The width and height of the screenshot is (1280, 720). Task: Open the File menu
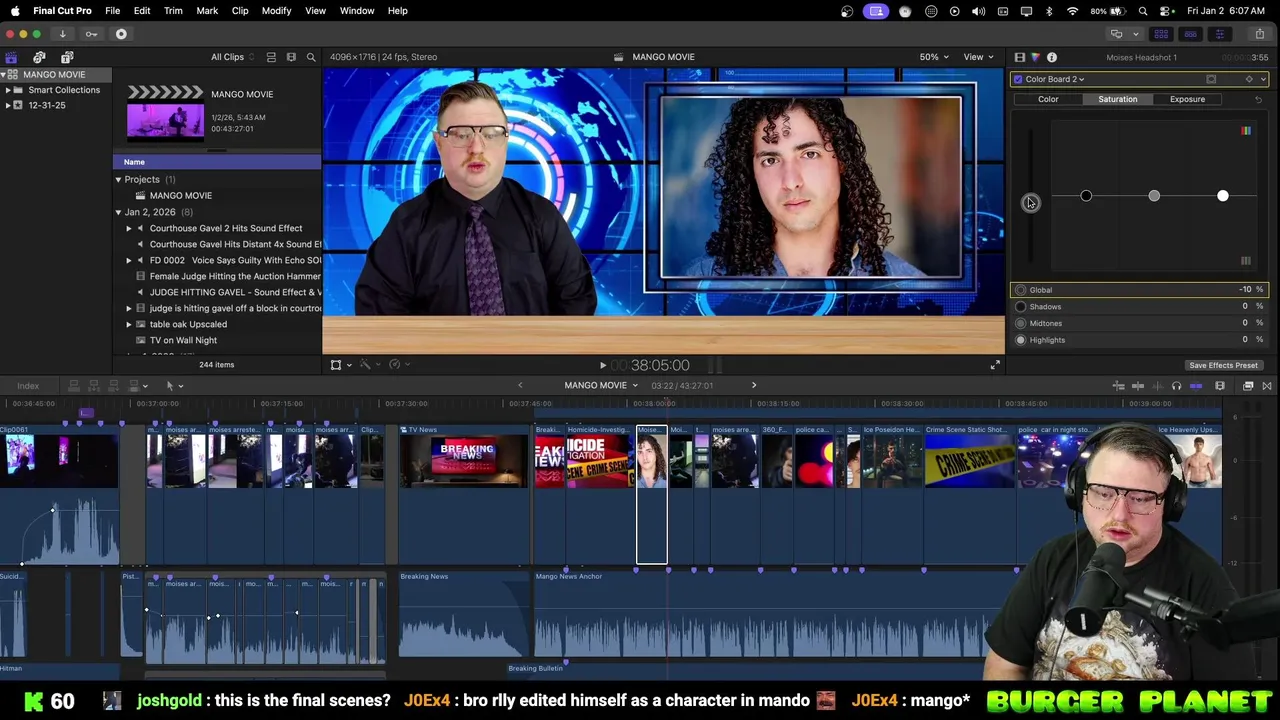click(112, 11)
